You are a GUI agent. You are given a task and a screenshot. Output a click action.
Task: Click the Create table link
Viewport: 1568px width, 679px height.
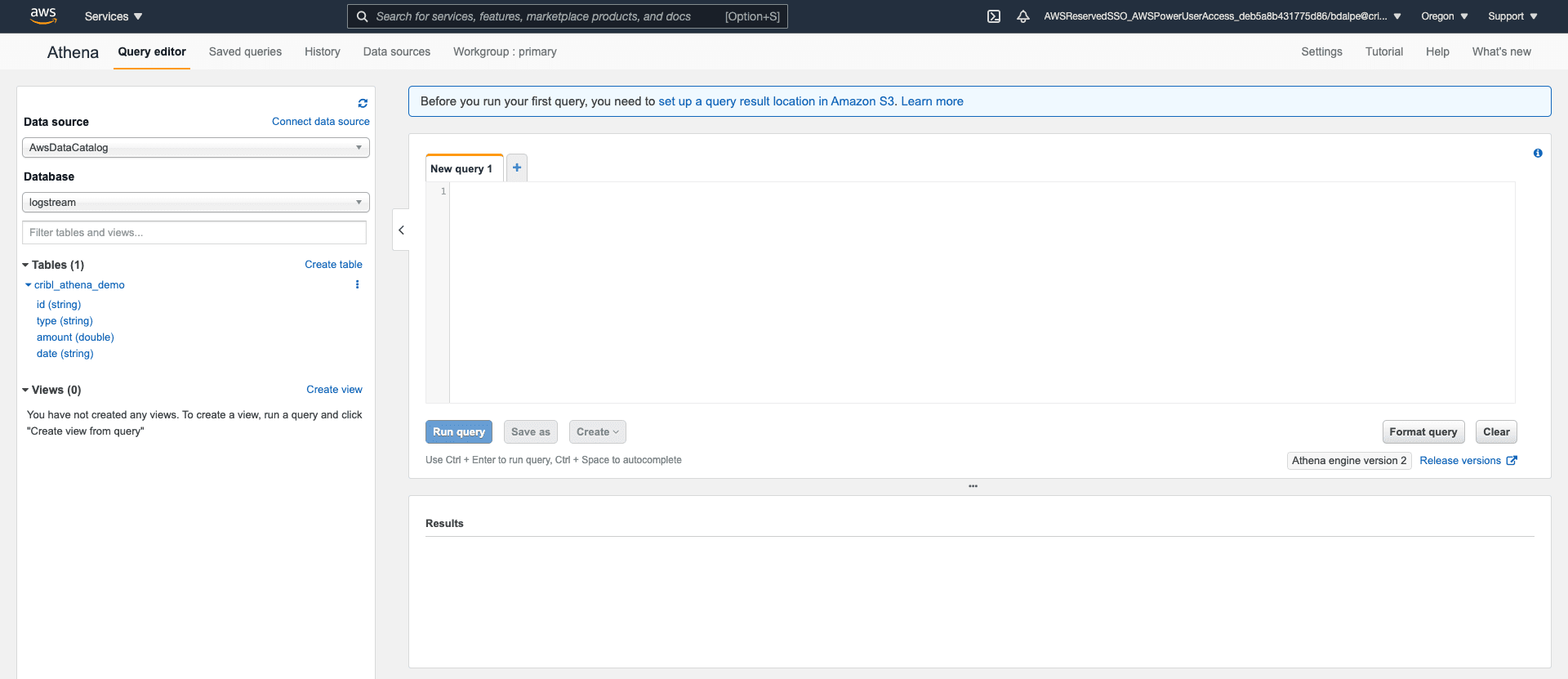pyautogui.click(x=333, y=265)
